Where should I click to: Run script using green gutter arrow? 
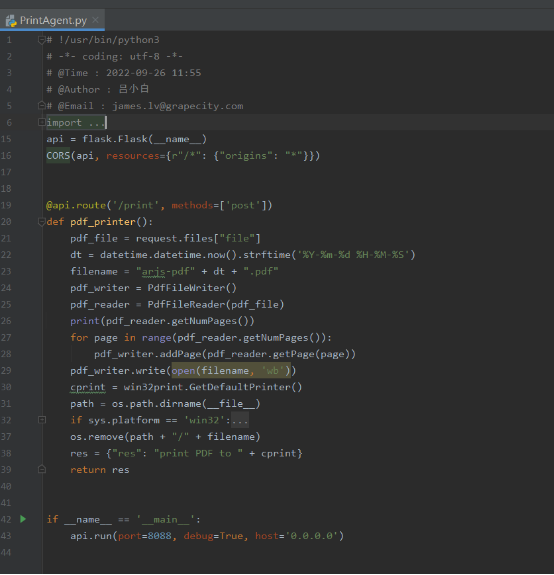23,519
